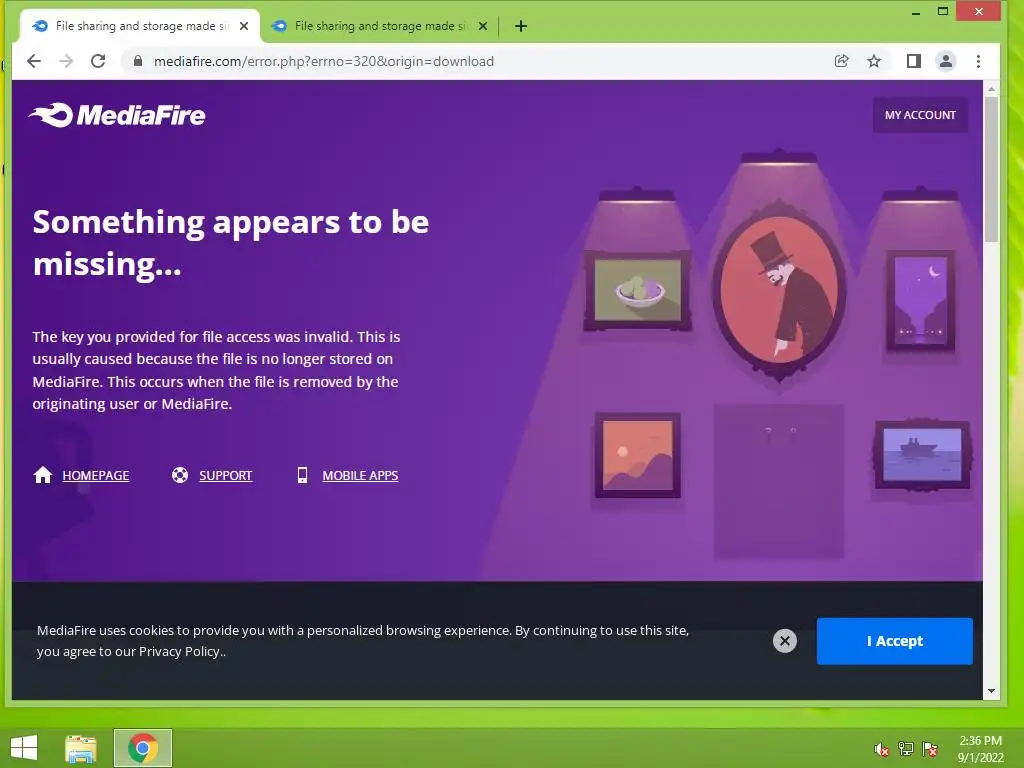The height and width of the screenshot is (768, 1024).
Task: Bookmark this page with the star icon
Action: (874, 61)
